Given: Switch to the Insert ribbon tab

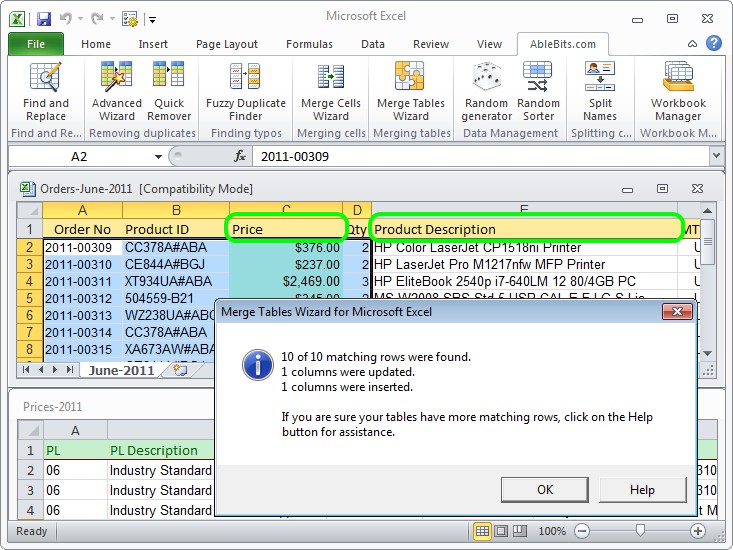Looking at the screenshot, I should (153, 44).
